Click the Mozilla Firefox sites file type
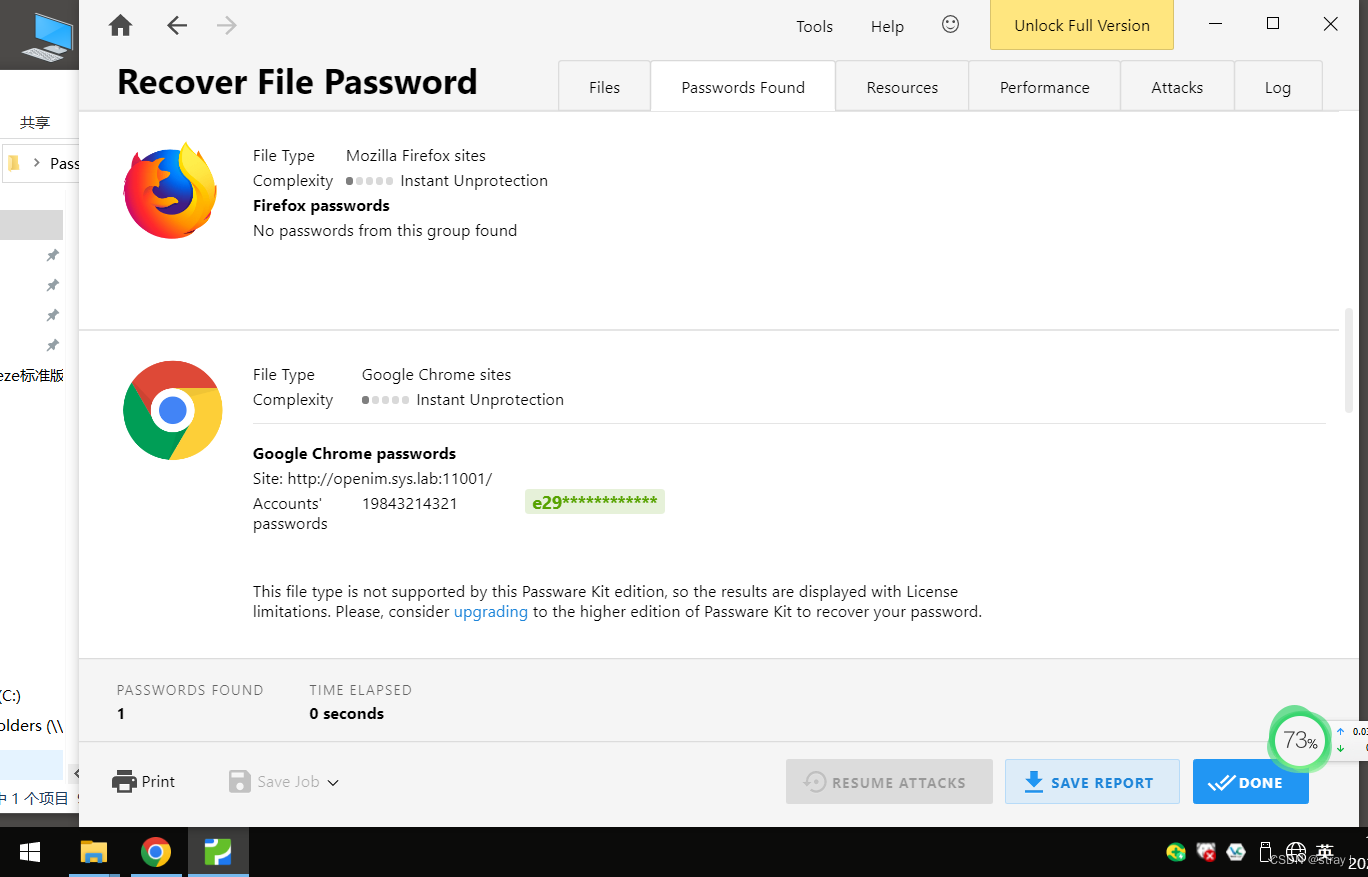 pyautogui.click(x=416, y=156)
